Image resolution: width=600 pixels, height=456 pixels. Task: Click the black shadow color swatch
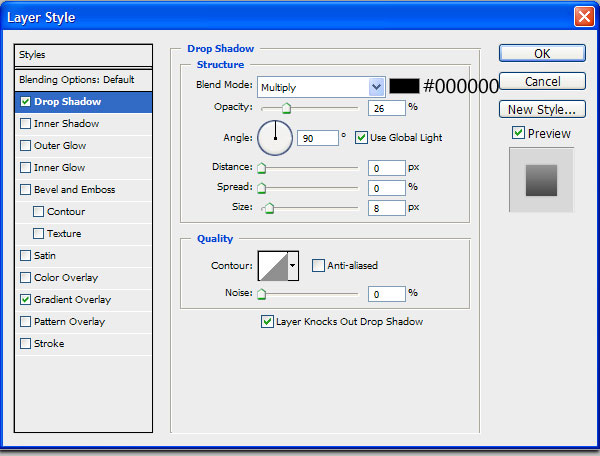(404, 86)
